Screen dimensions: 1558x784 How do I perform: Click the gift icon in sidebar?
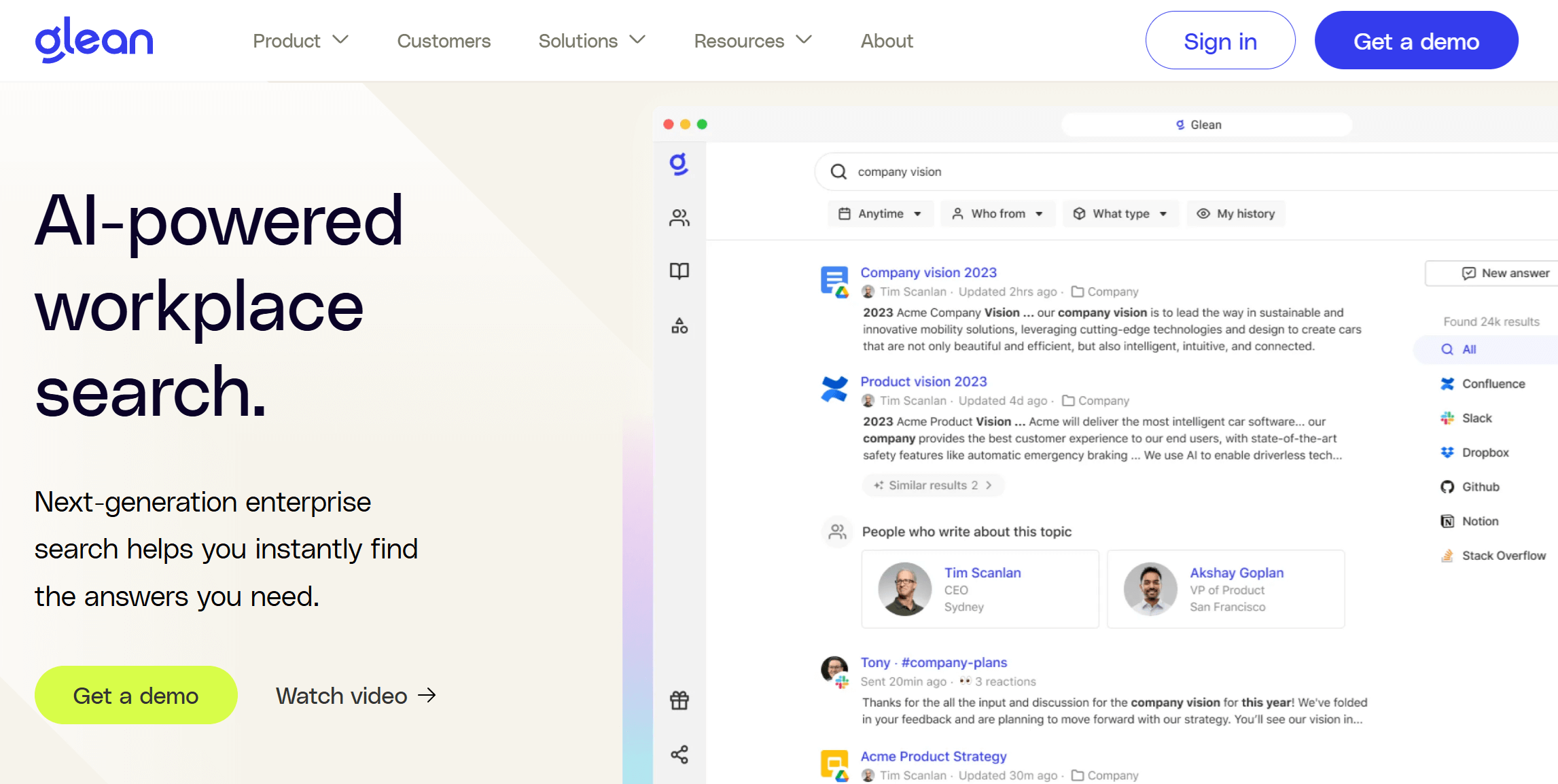coord(679,700)
